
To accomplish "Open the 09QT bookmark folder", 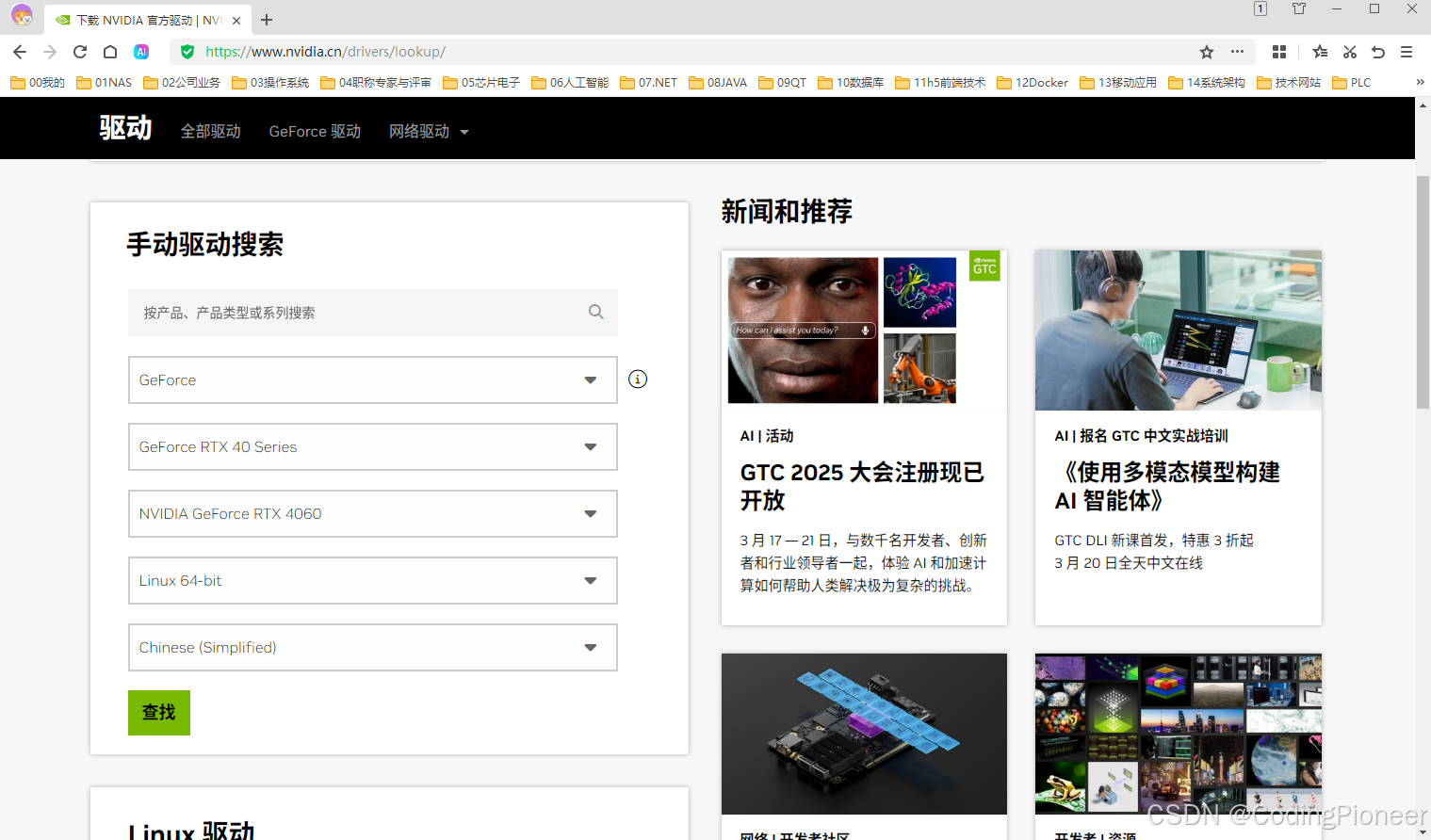I will 783,83.
